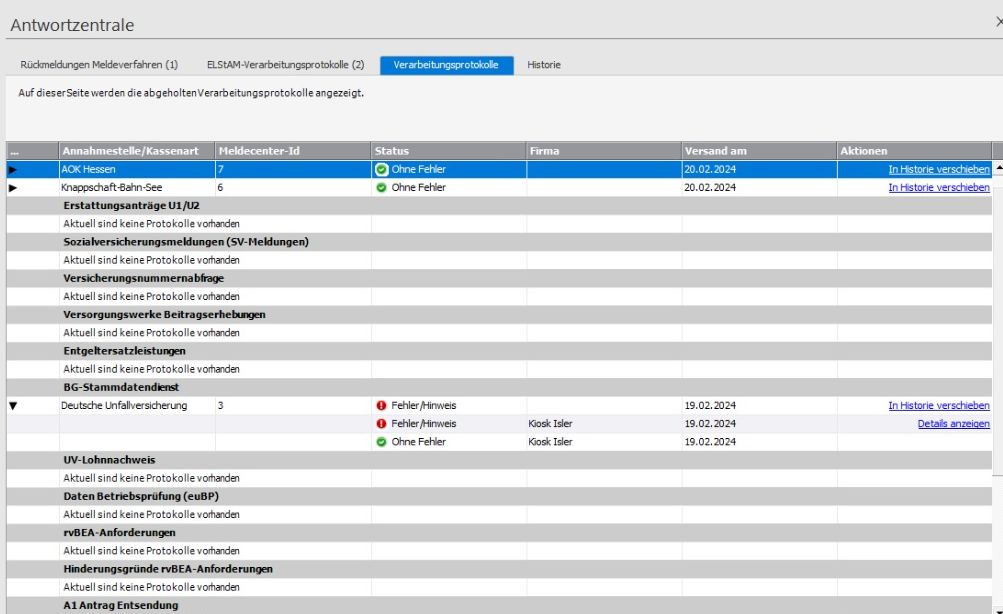Collapse the Deutsche Unfallversicherung row
The height and width of the screenshot is (614, 1003).
click(x=13, y=405)
